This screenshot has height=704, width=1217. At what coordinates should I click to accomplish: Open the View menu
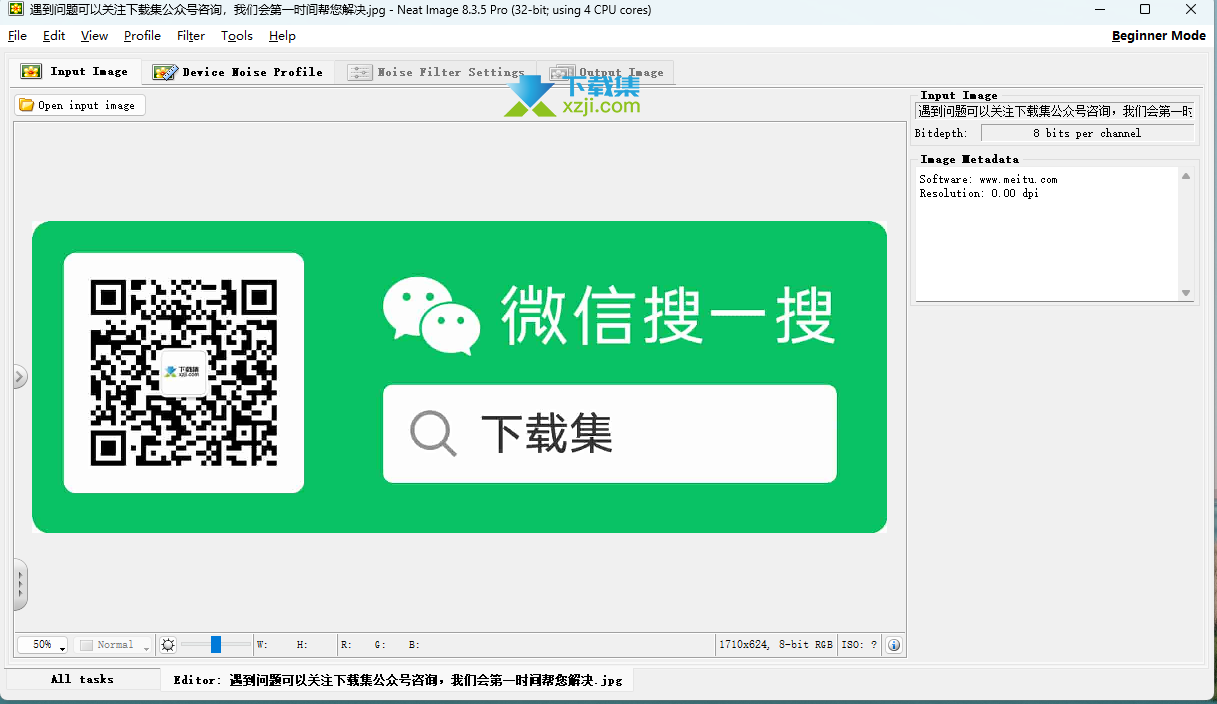pyautogui.click(x=94, y=35)
